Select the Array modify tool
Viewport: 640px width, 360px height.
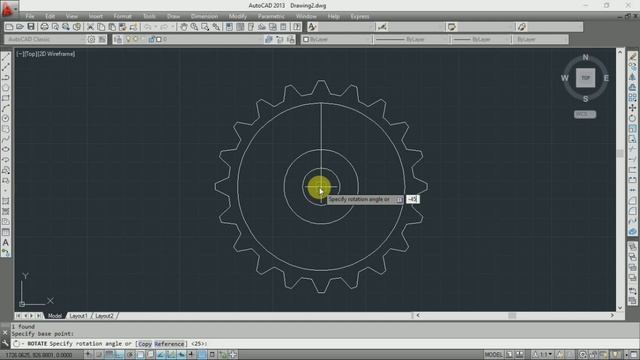pos(632,98)
